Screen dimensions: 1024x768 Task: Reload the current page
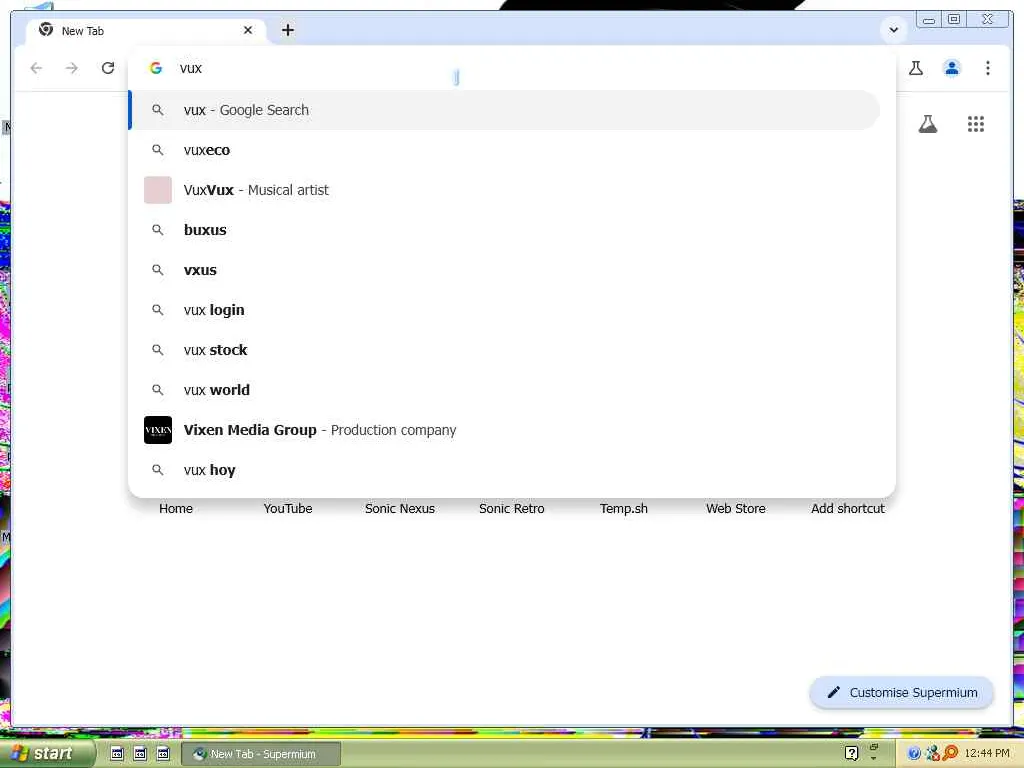(108, 68)
